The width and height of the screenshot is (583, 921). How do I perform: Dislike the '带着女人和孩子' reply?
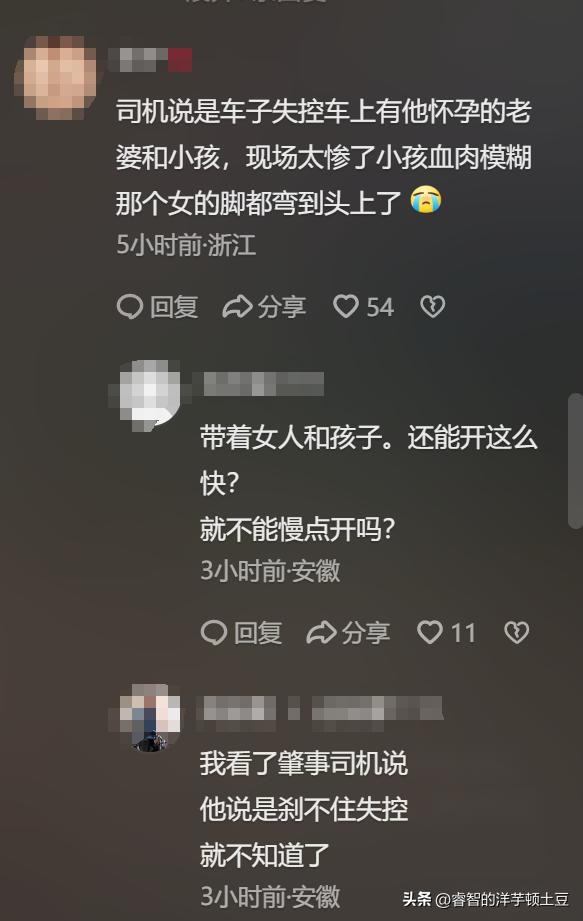pyautogui.click(x=517, y=633)
